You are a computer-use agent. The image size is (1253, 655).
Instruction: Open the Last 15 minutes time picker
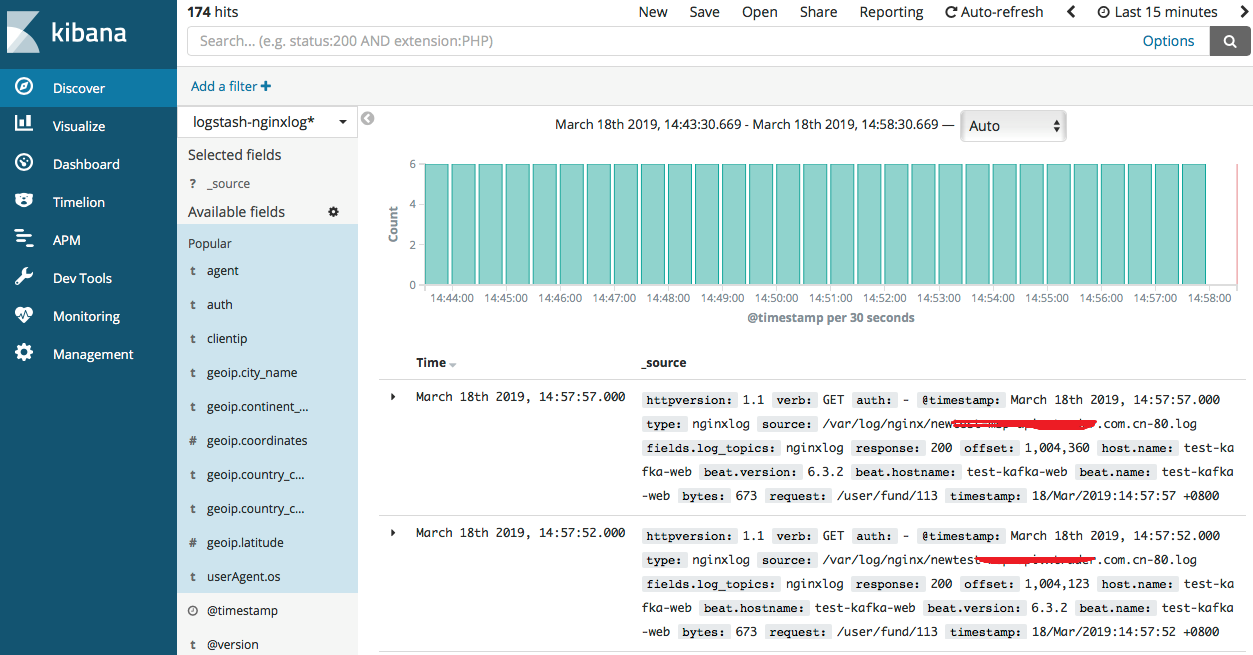point(1157,12)
